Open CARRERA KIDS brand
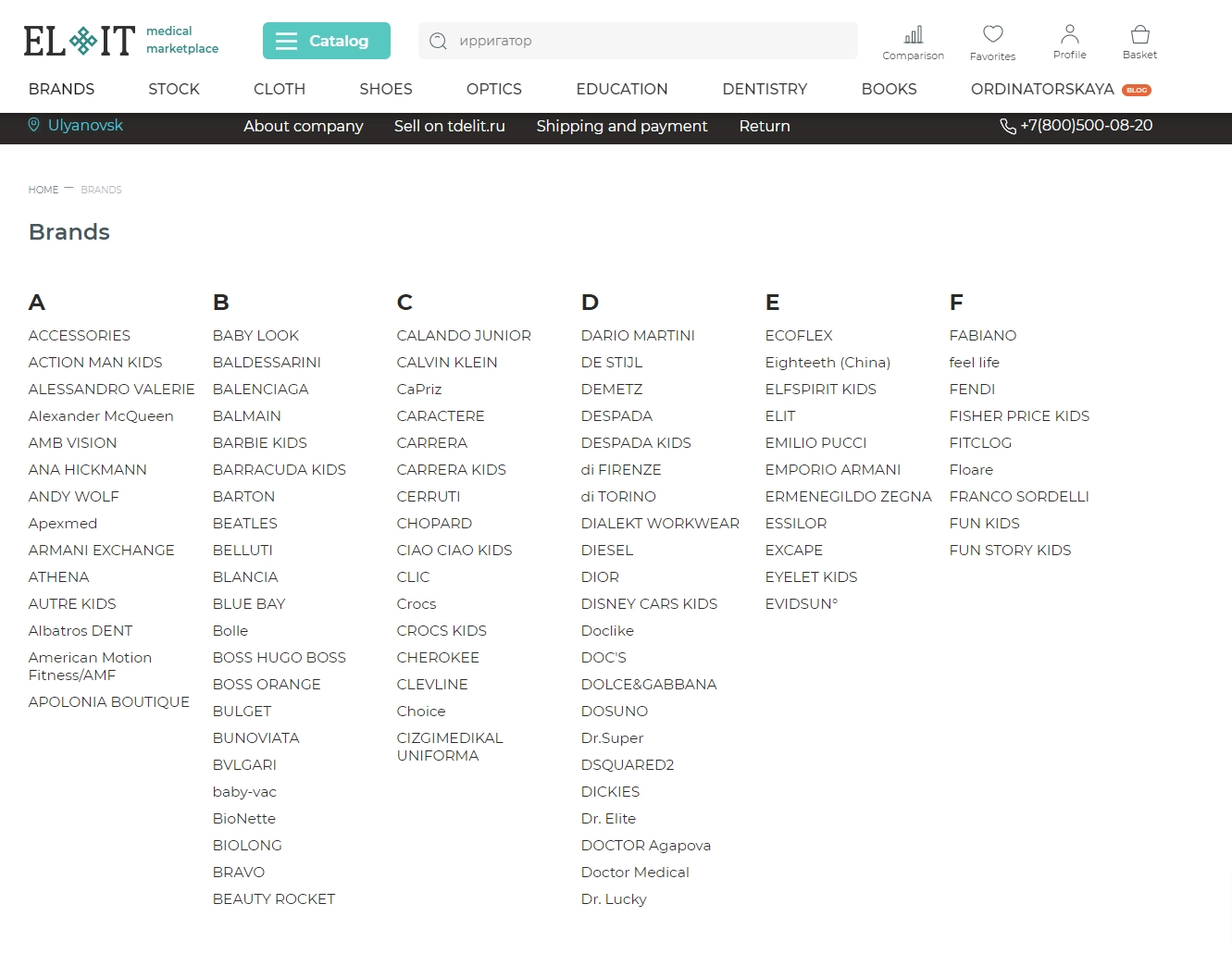The width and height of the screenshot is (1232, 966). click(452, 469)
